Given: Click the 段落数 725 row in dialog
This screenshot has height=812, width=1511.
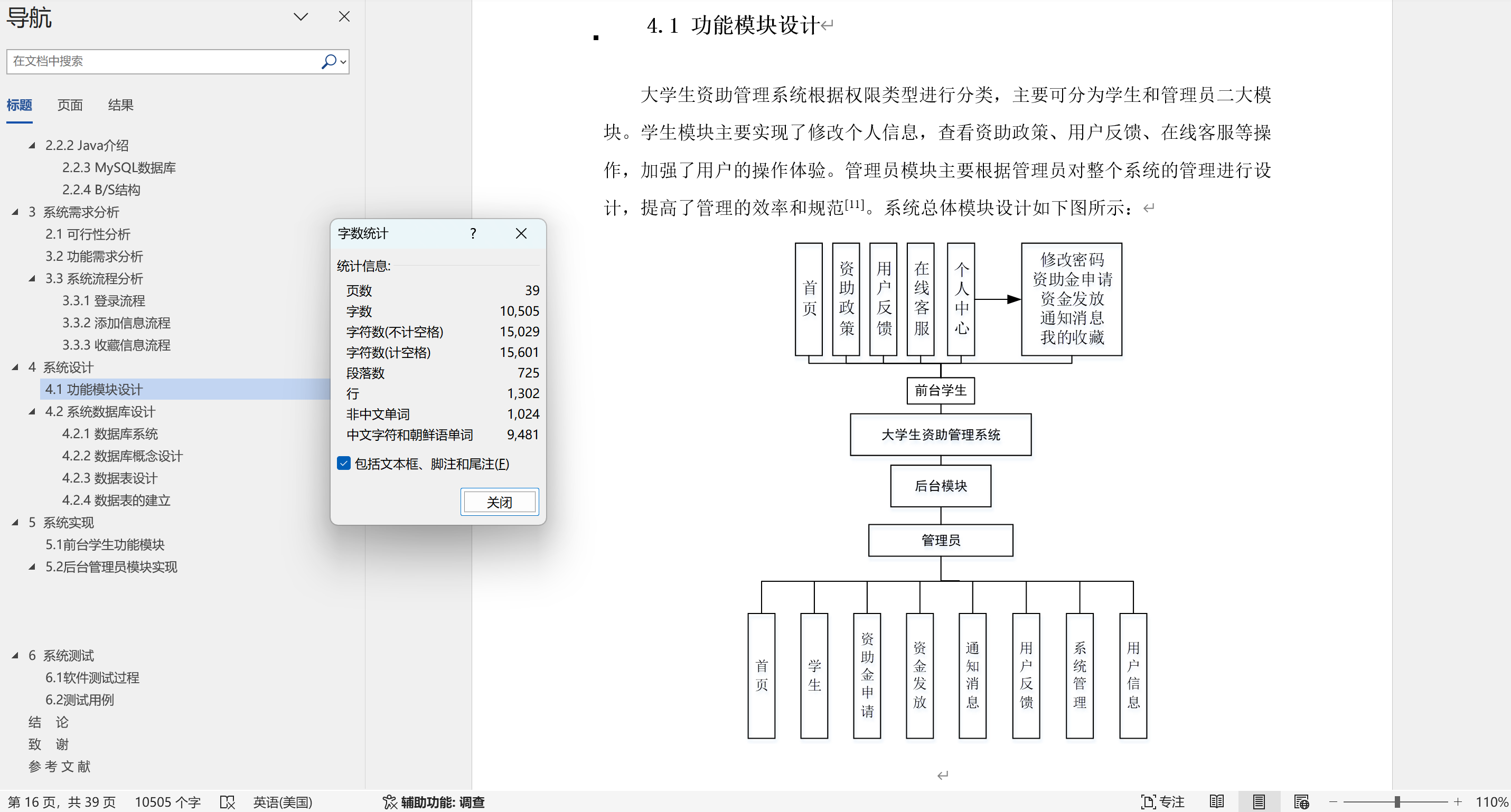Looking at the screenshot, I should [442, 373].
